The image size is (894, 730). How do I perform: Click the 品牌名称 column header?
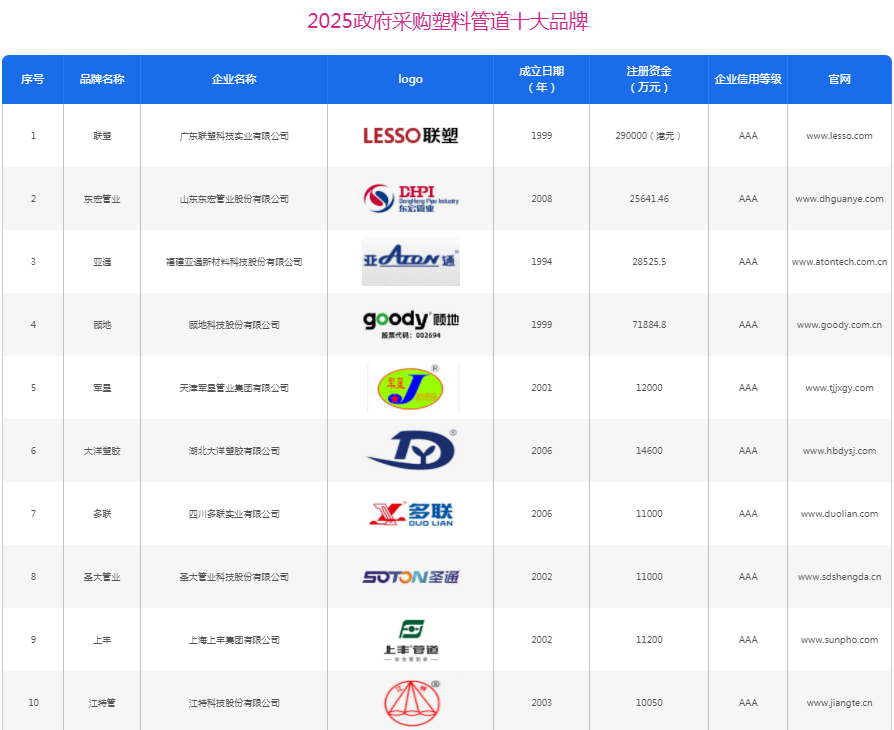pos(102,79)
